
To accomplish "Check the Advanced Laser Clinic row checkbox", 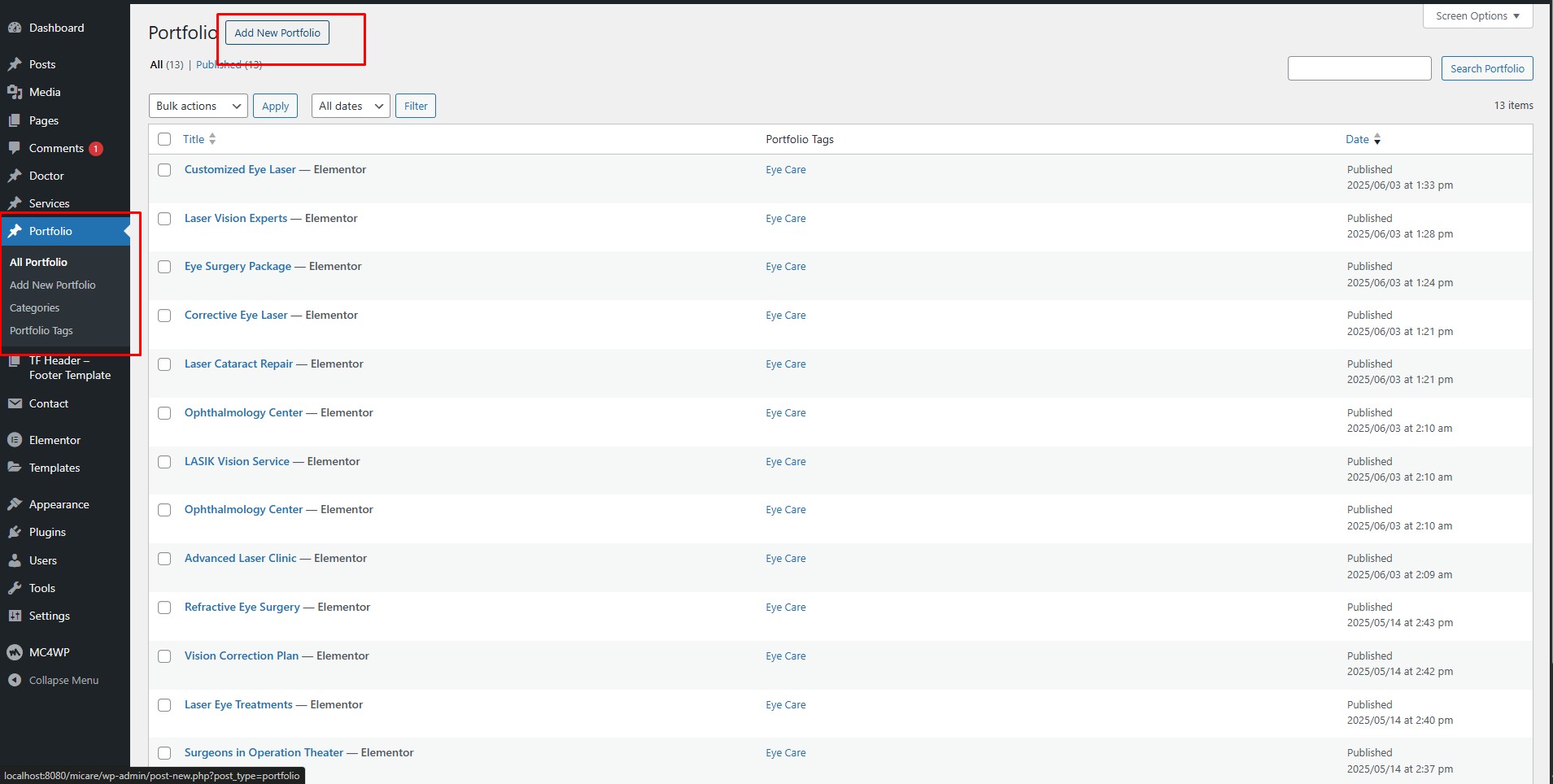I will [164, 559].
